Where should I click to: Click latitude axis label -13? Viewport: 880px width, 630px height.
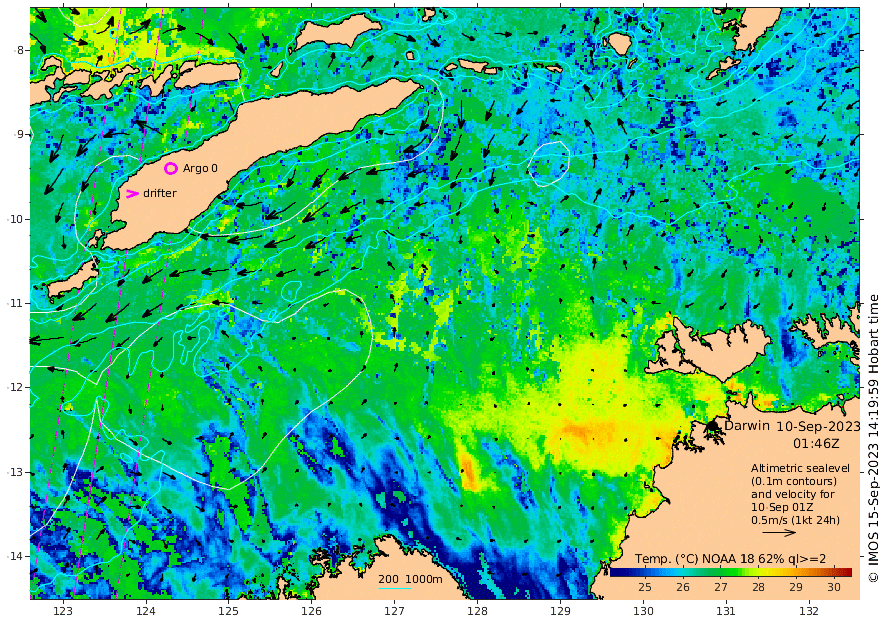click(16, 472)
